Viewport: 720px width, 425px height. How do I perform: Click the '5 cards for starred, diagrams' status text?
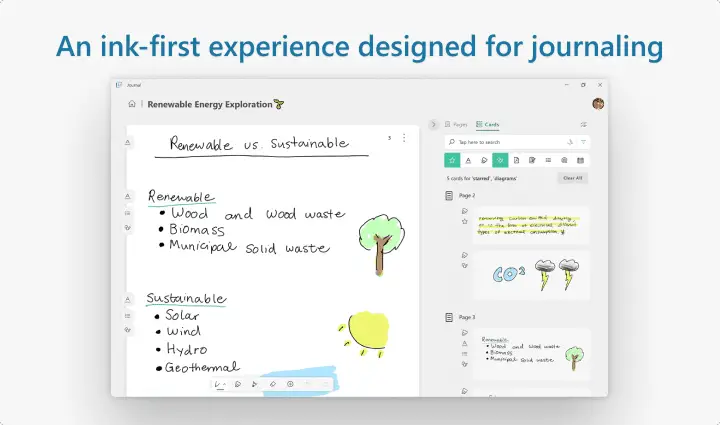482,178
